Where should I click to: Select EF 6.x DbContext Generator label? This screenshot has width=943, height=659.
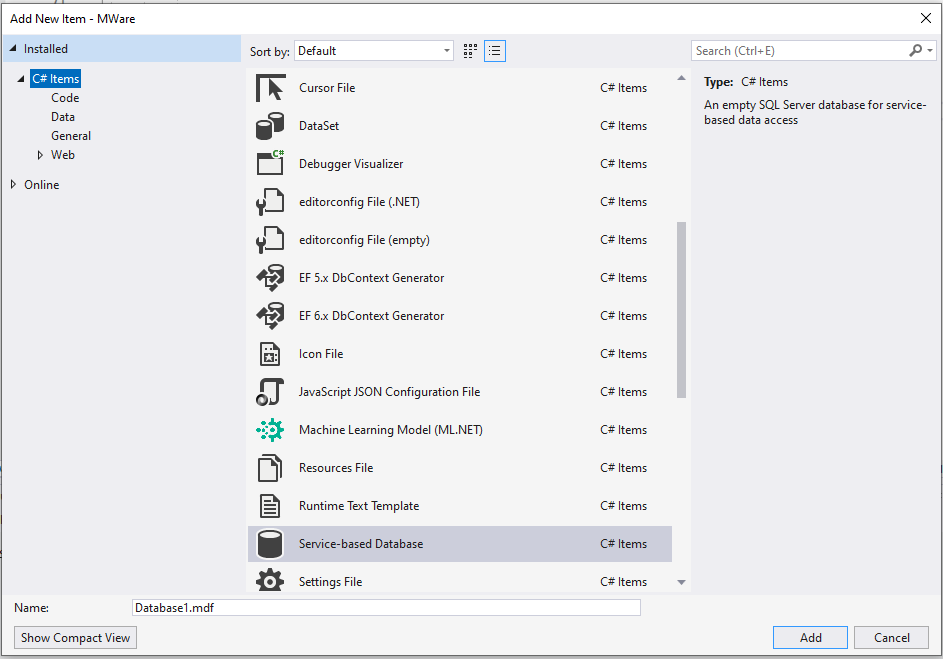[372, 316]
